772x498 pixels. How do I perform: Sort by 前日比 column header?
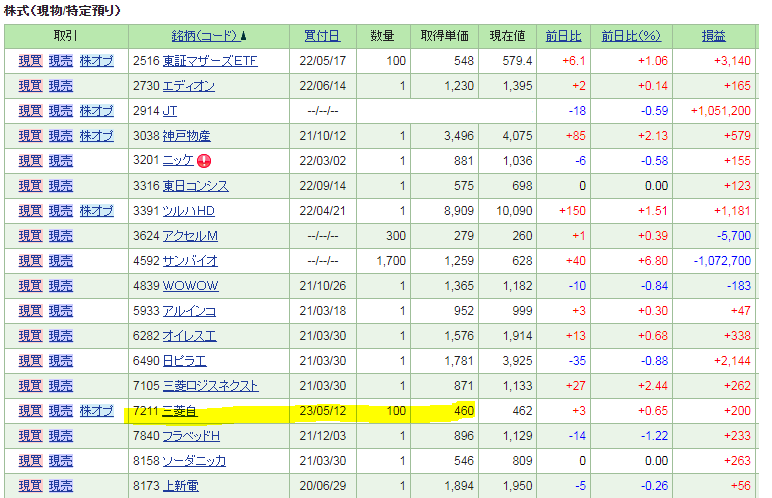coord(563,36)
